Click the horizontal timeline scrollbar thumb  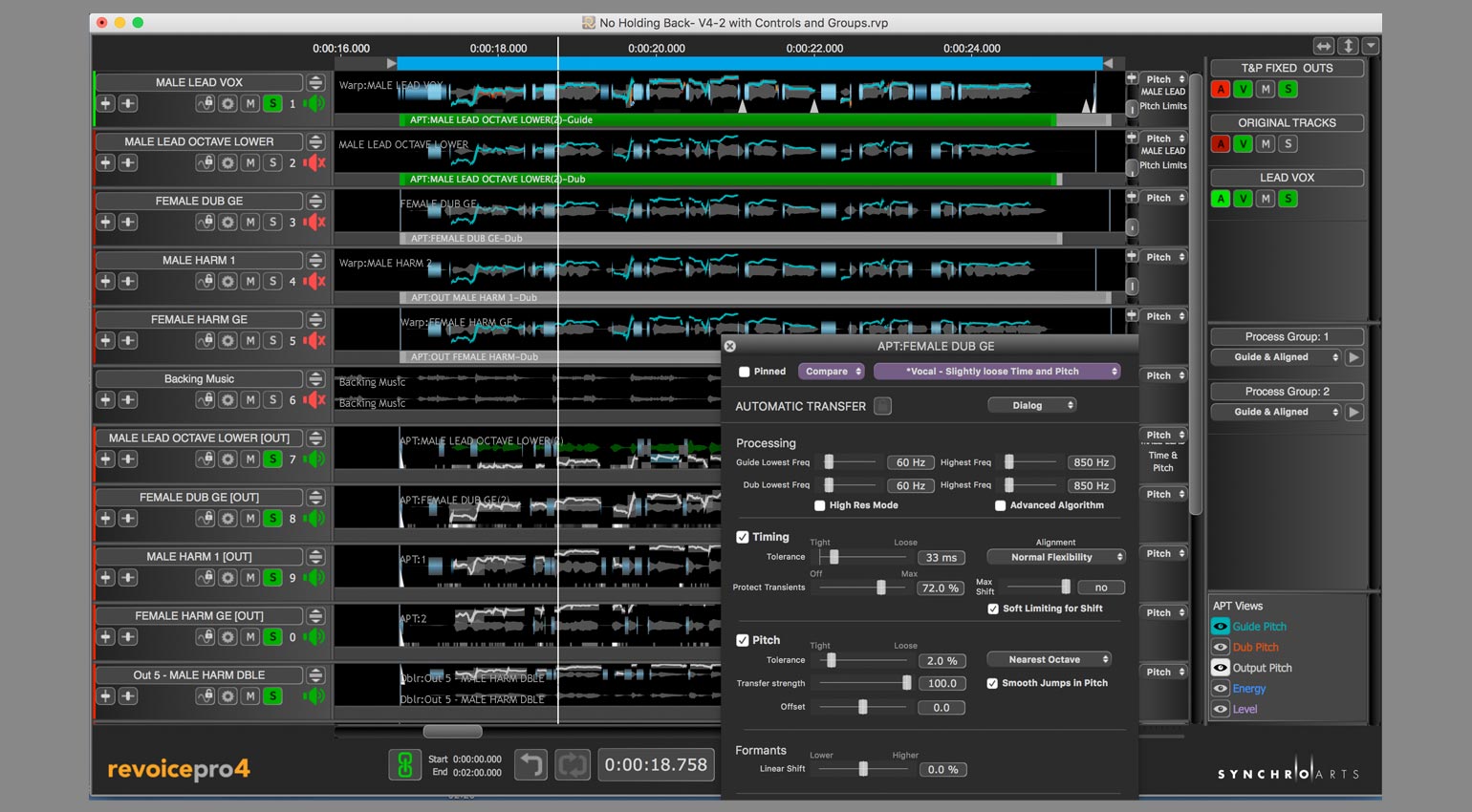click(x=453, y=732)
